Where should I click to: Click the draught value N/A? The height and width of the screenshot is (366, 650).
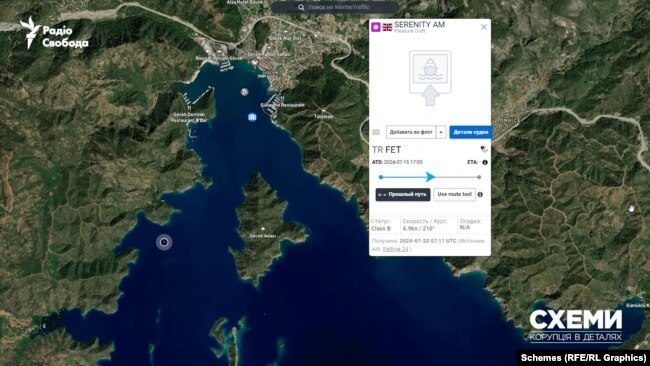(x=465, y=228)
